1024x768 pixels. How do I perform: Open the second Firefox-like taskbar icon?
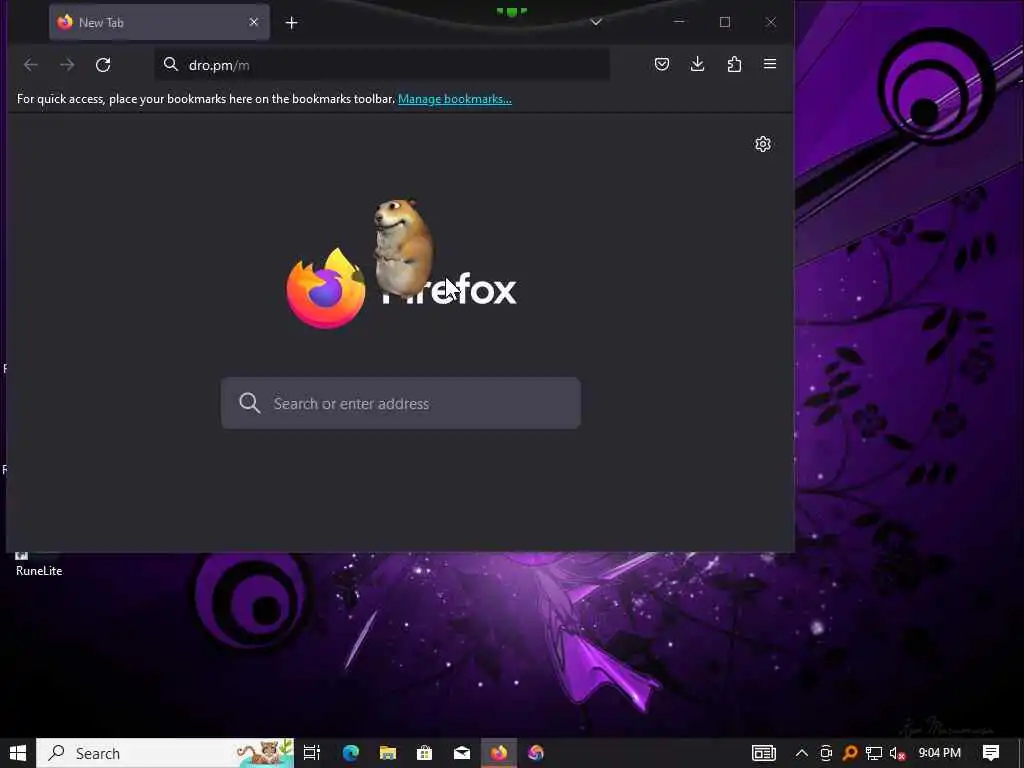pyautogui.click(x=536, y=753)
